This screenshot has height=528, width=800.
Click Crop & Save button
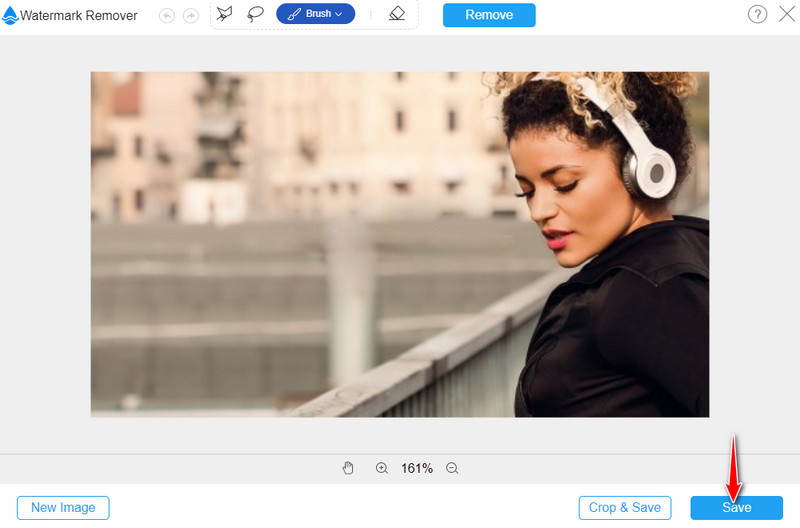pyautogui.click(x=624, y=507)
